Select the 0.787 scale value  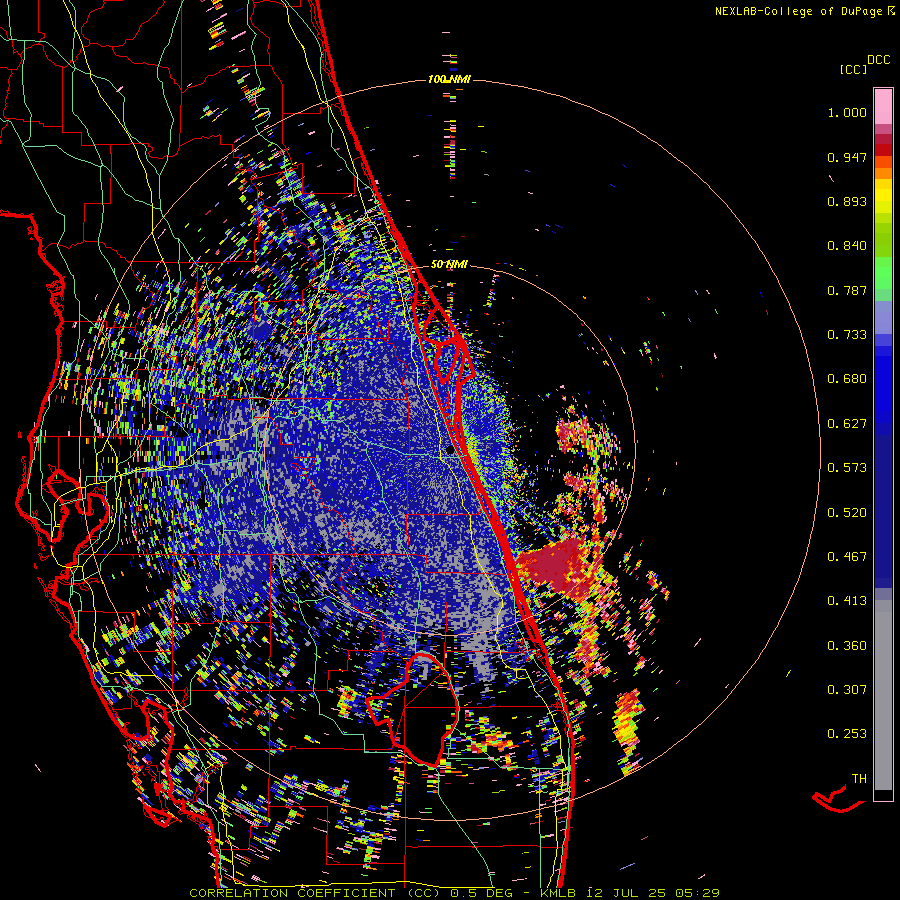point(847,290)
